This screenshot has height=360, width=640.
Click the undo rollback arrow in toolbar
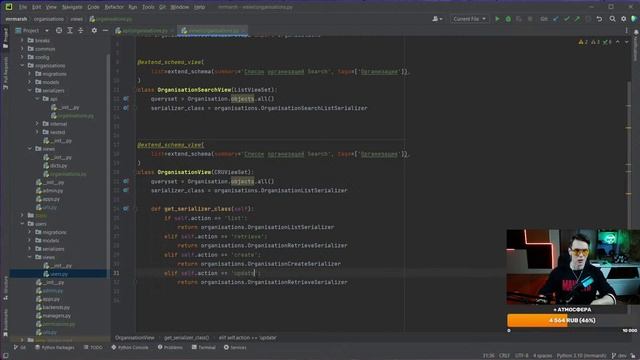click(599, 19)
